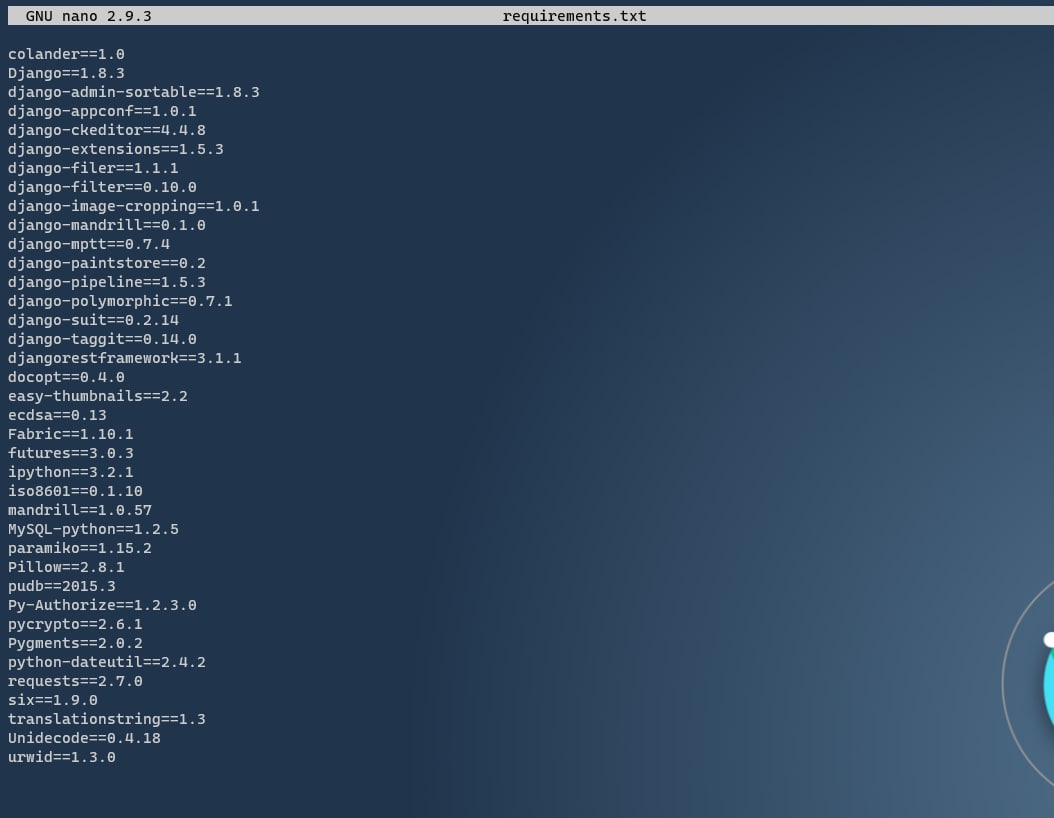Screen dimensions: 1054x818
Task: Click the requirements.txt file name in title bar
Action: (574, 16)
